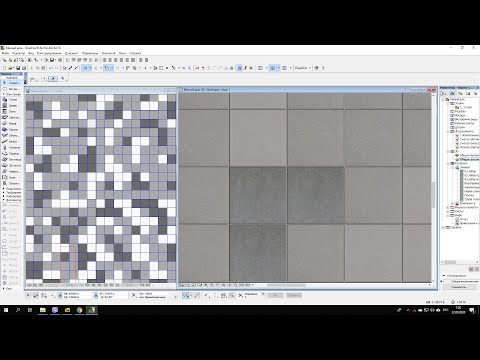This screenshot has height=360, width=480.
Task: Click the syringe Inject Parameters icon
Action: (x=76, y=68)
